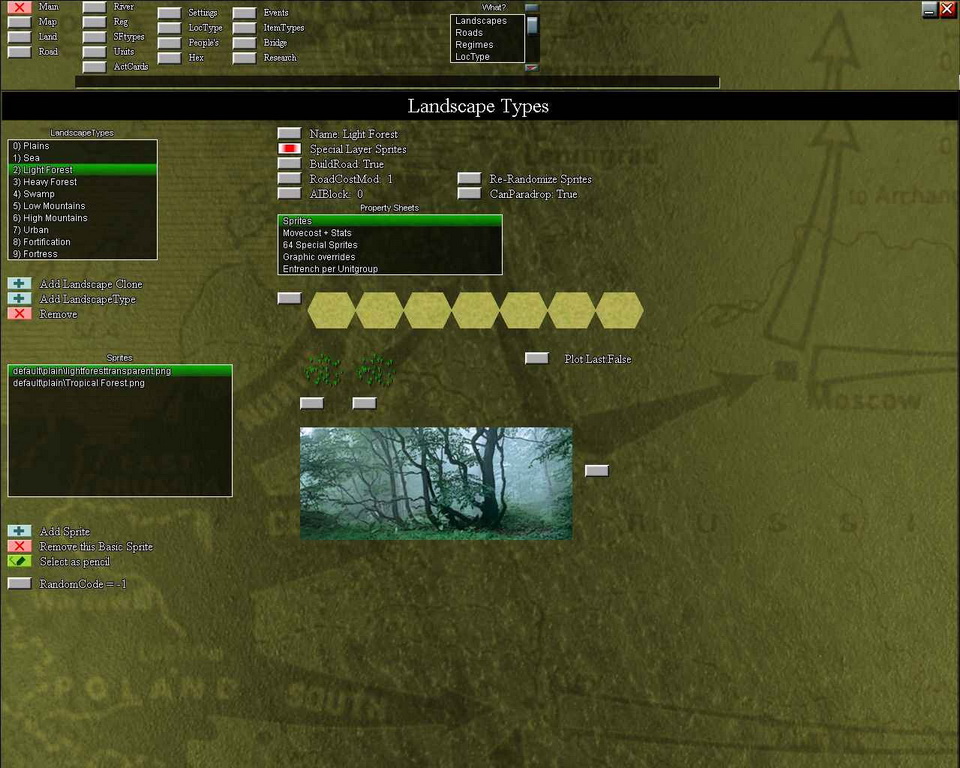
Task: Choose the Select as pencil icon
Action: tap(19, 561)
